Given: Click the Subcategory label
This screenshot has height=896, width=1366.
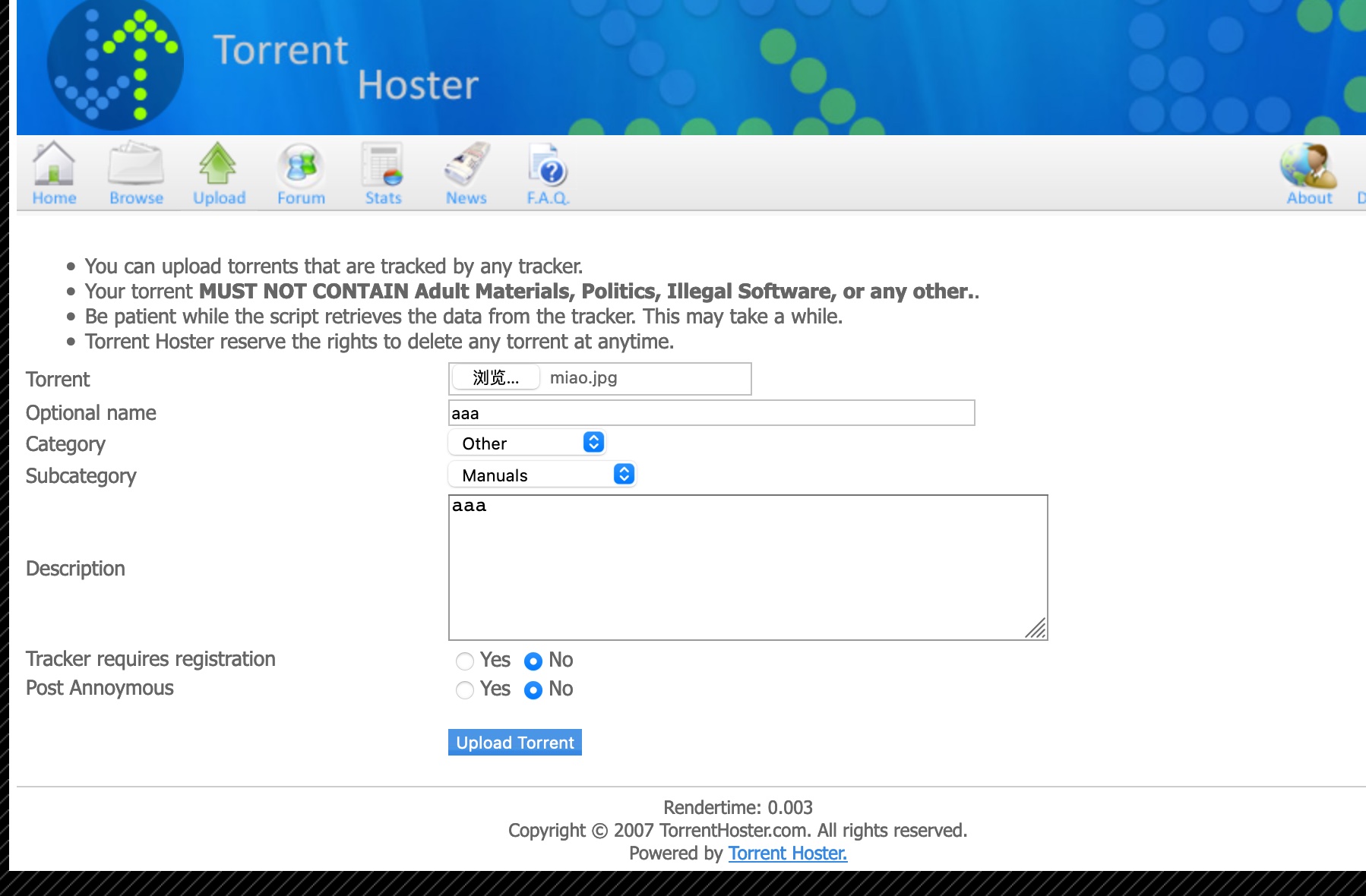Looking at the screenshot, I should (81, 476).
